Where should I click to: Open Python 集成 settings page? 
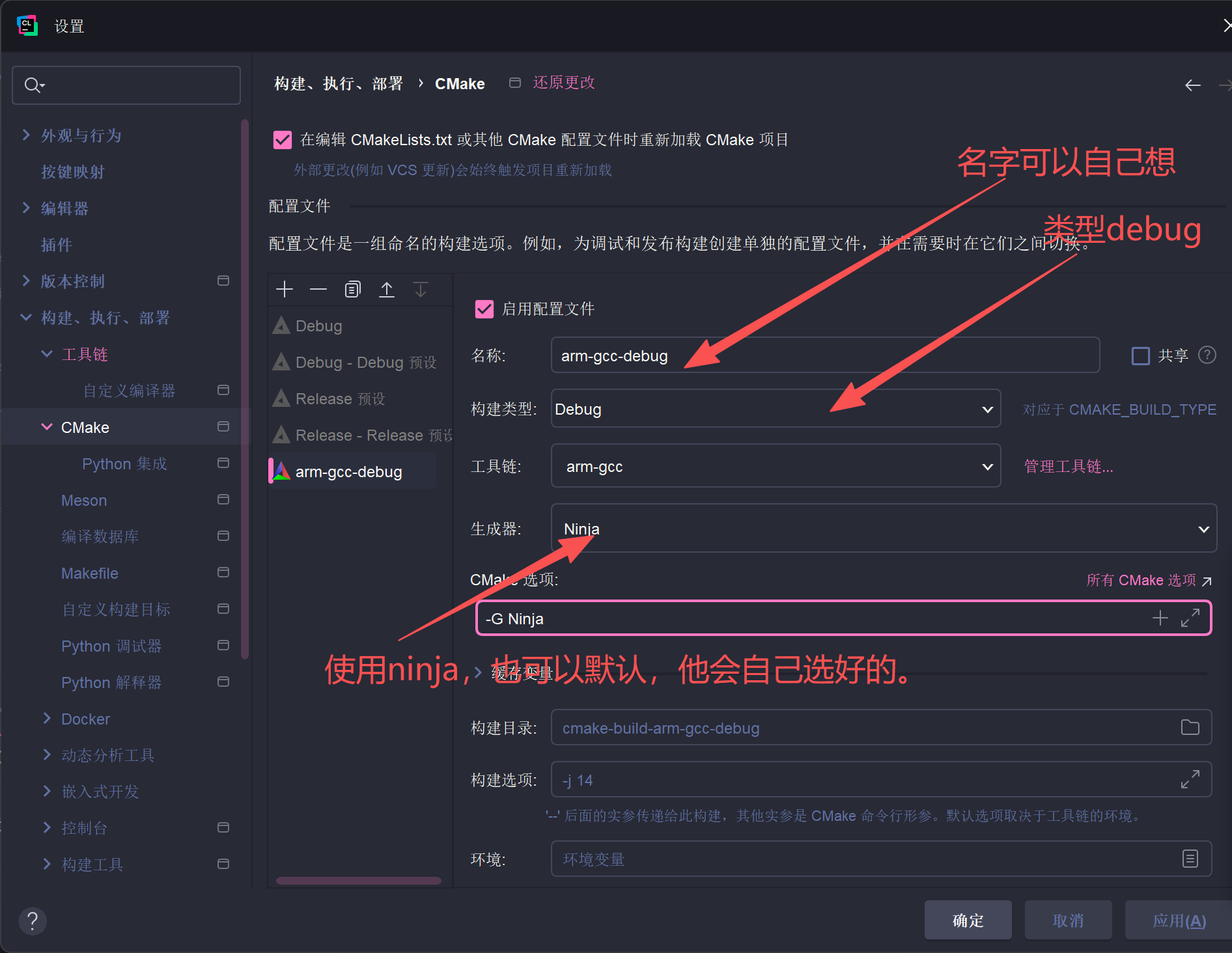pos(124,463)
